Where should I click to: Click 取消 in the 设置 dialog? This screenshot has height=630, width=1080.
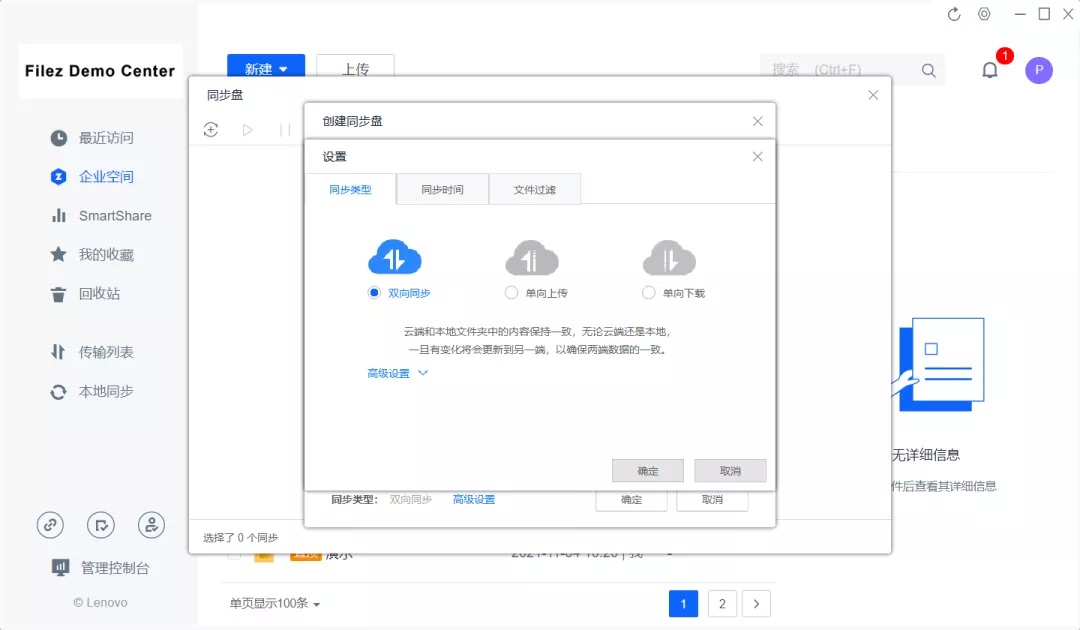[x=730, y=471]
